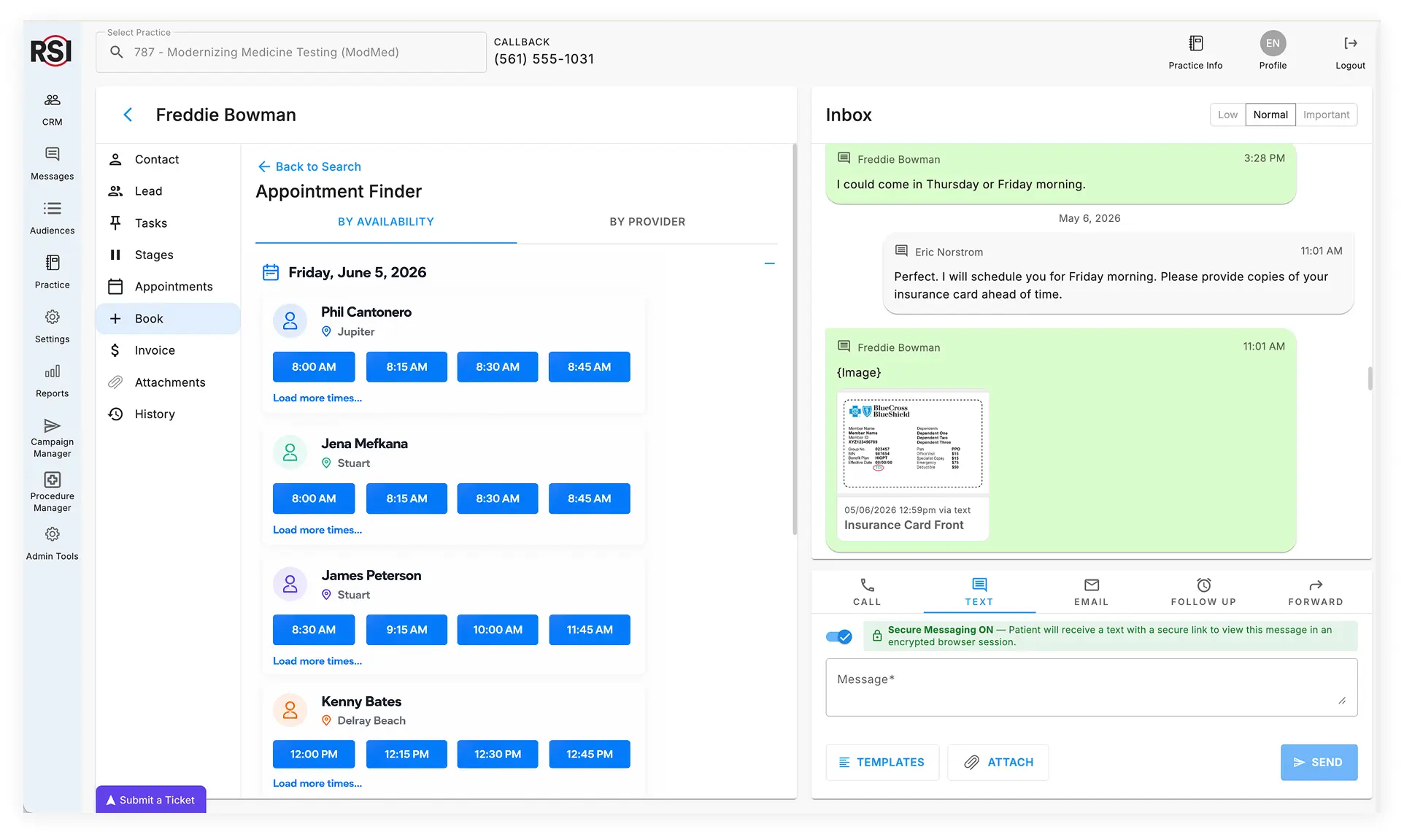
Task: Open Invoice in patient menu
Action: (168, 350)
